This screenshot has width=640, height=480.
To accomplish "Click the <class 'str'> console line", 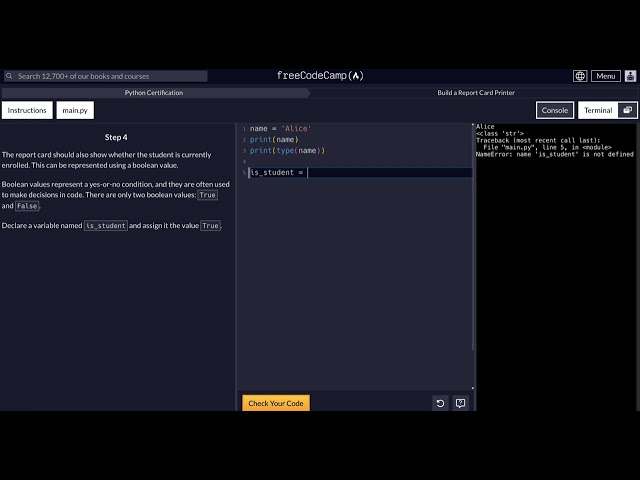I will (500, 133).
